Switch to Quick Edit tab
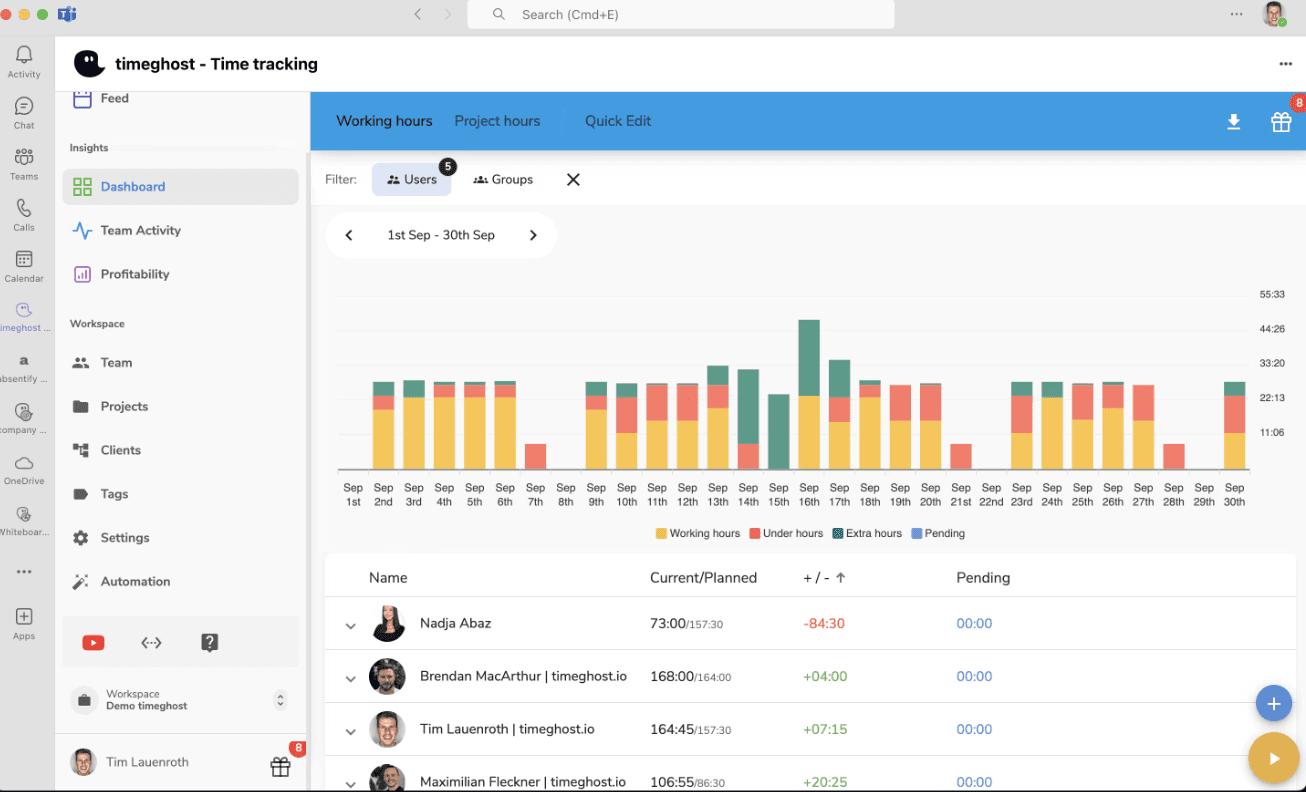 tap(618, 121)
